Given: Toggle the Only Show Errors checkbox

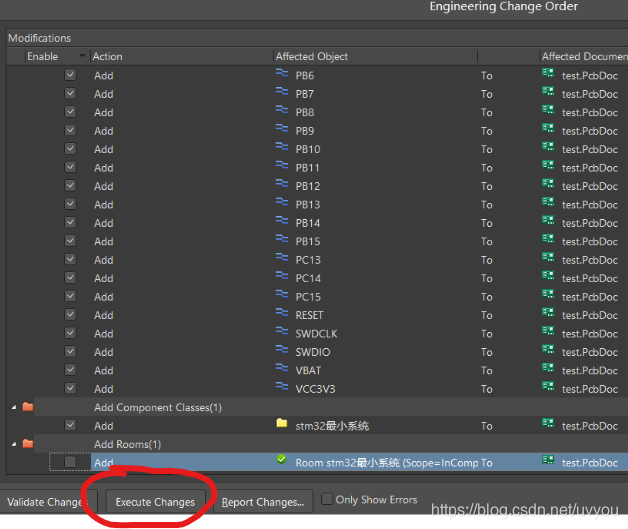Looking at the screenshot, I should pyautogui.click(x=326, y=500).
